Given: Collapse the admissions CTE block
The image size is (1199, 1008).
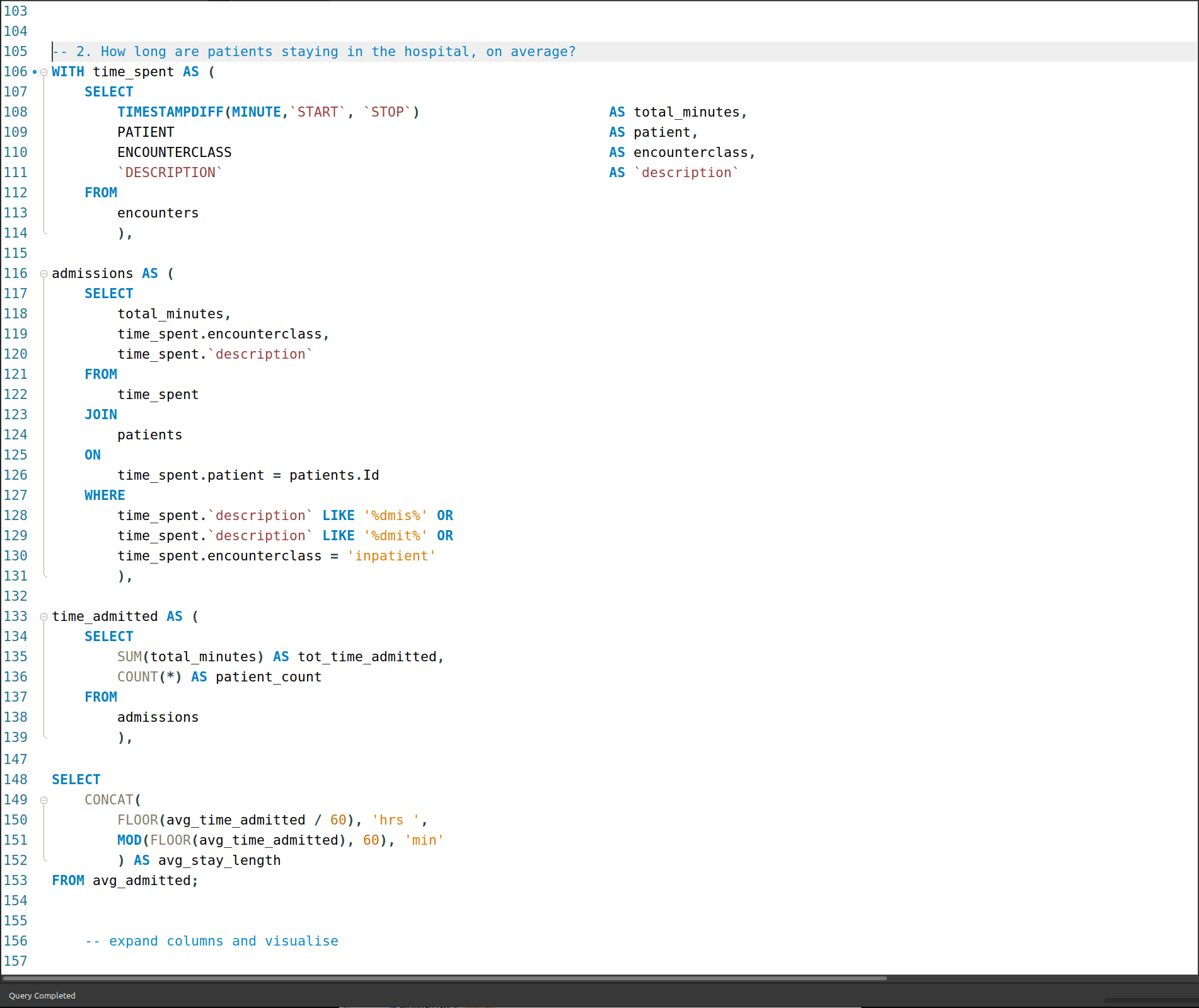Looking at the screenshot, I should (43, 274).
